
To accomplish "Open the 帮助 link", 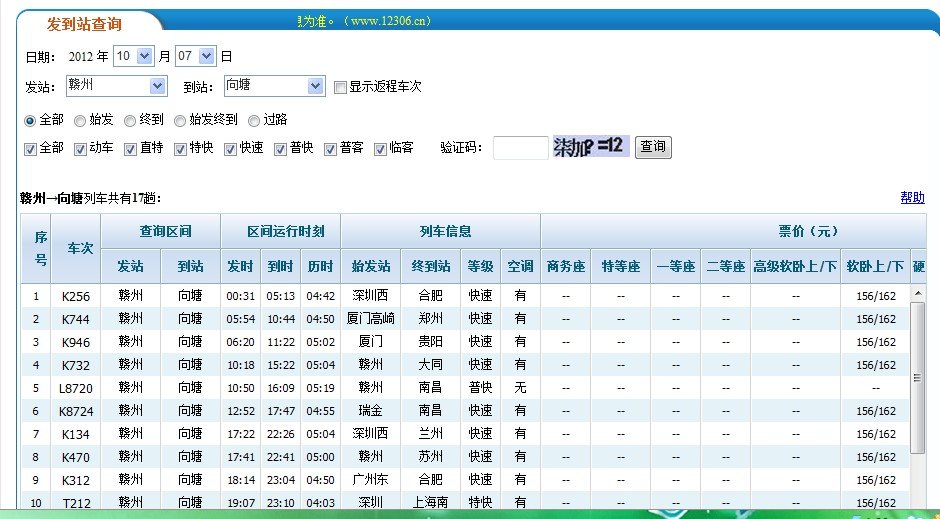I will coord(912,197).
